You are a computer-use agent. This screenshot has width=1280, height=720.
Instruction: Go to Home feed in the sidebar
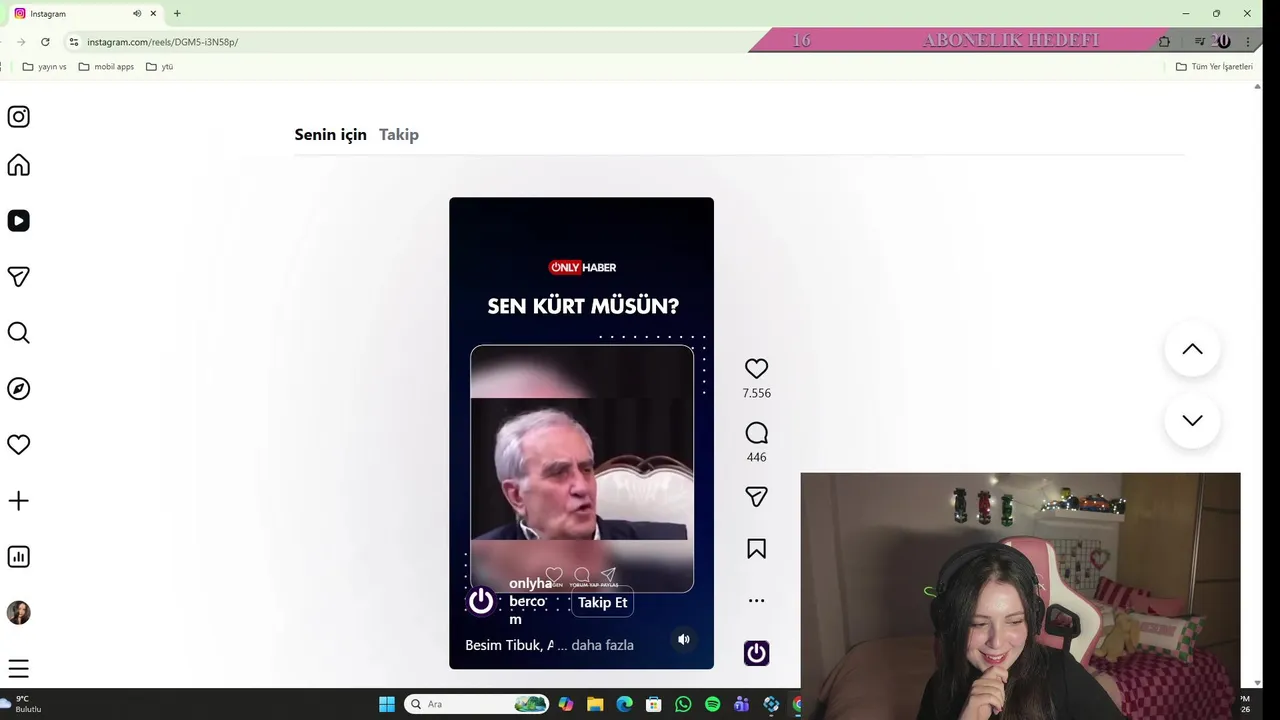[18, 165]
